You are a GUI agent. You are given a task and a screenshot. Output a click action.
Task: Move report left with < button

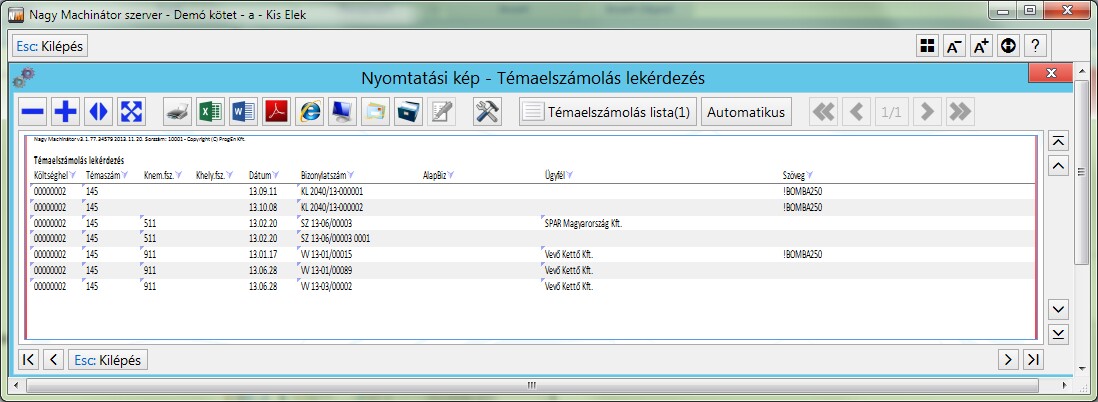tap(53, 360)
